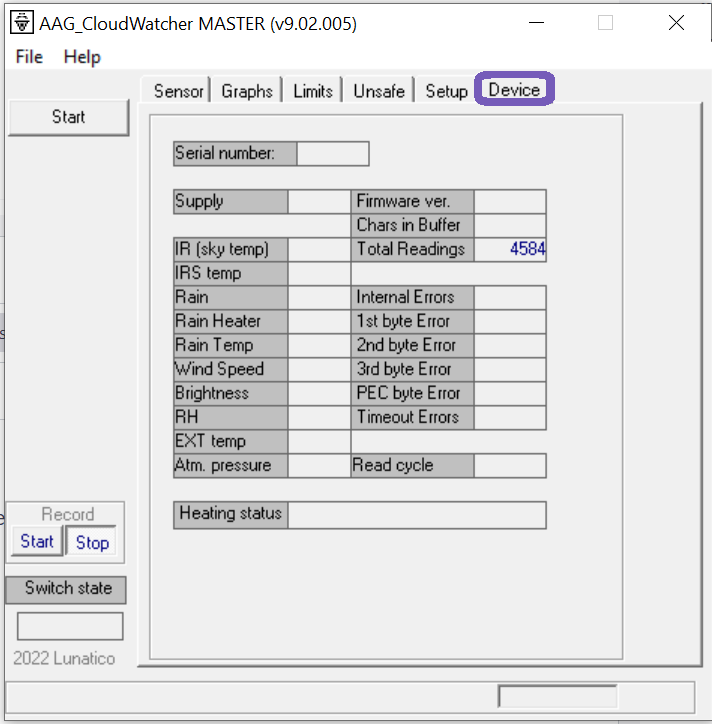Click the Rain value cell
This screenshot has width=712, height=724.
(319, 298)
